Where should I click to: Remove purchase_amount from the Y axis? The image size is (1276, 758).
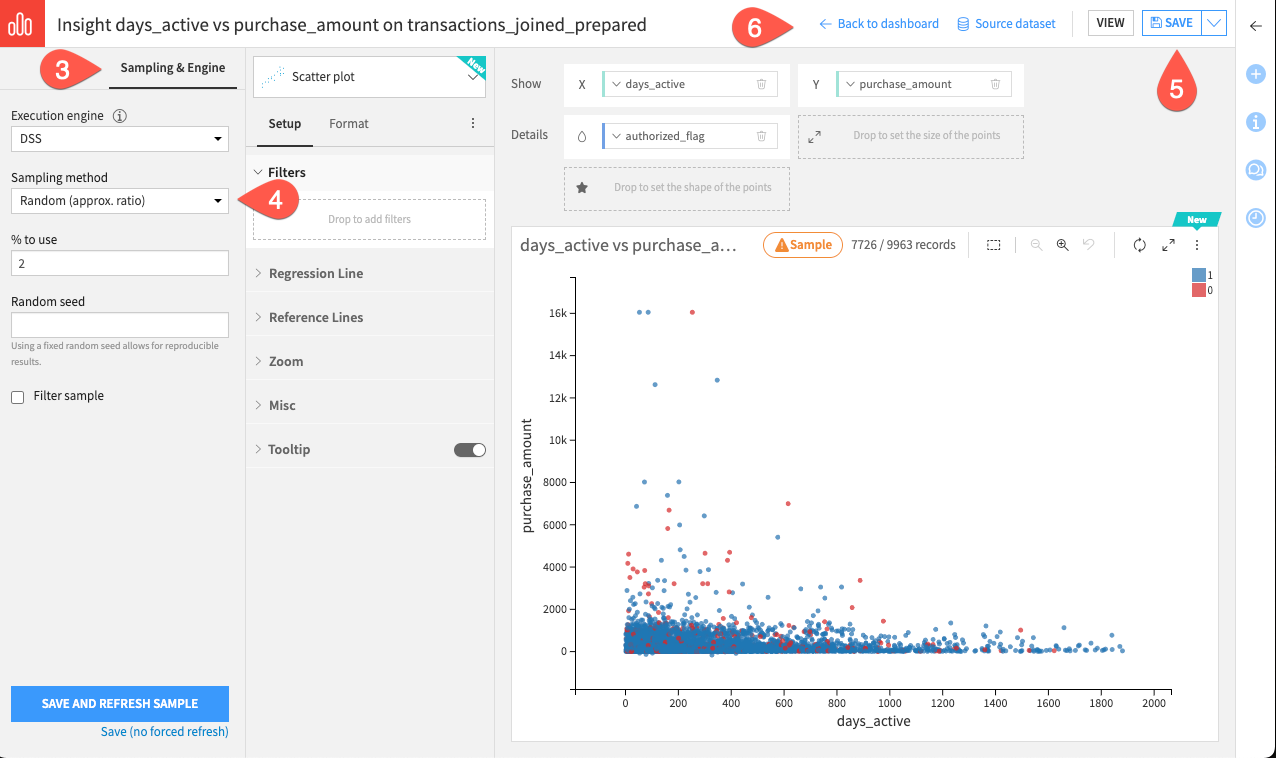point(995,84)
